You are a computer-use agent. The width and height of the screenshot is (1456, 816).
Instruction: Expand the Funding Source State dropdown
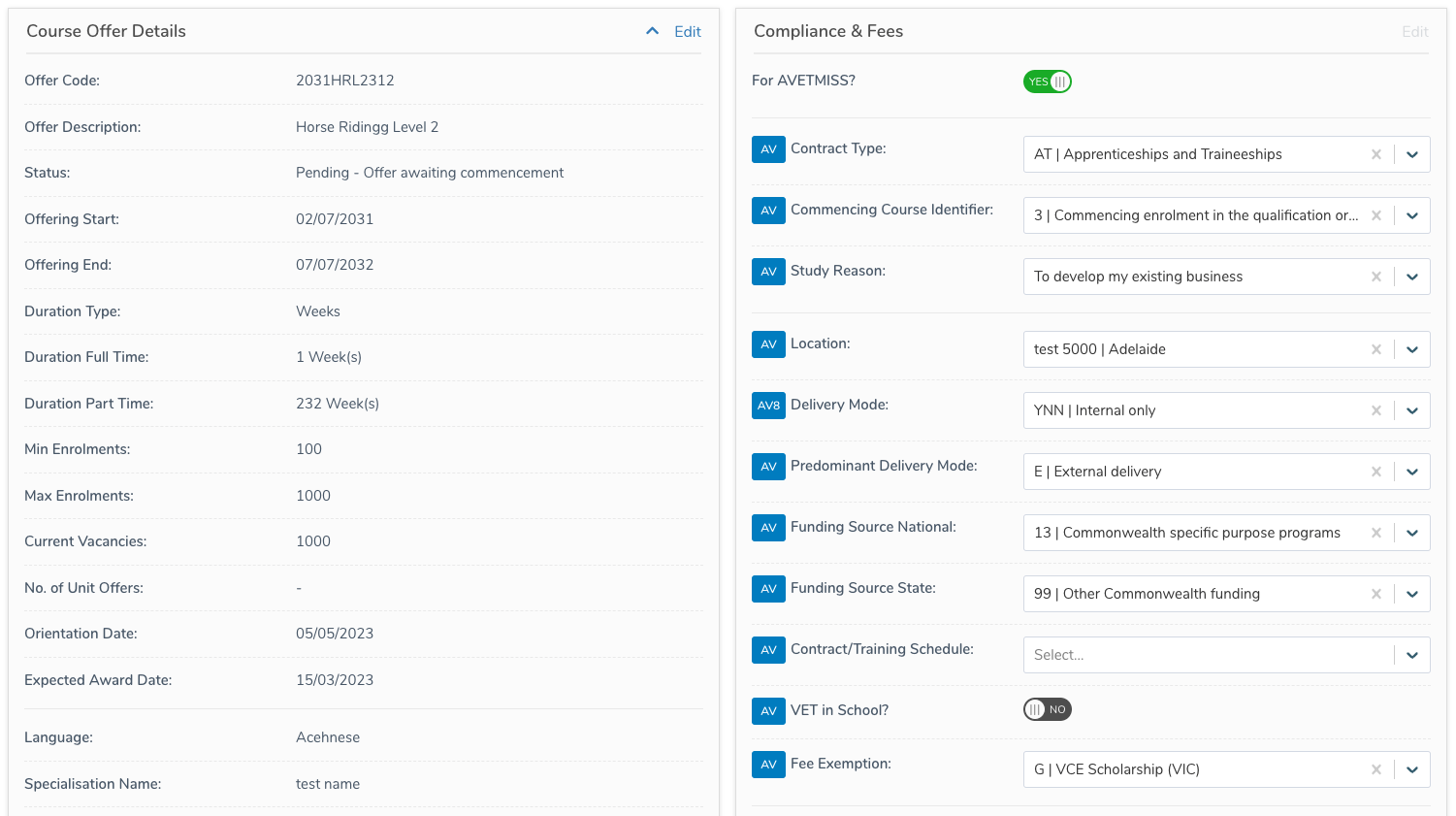coord(1412,594)
